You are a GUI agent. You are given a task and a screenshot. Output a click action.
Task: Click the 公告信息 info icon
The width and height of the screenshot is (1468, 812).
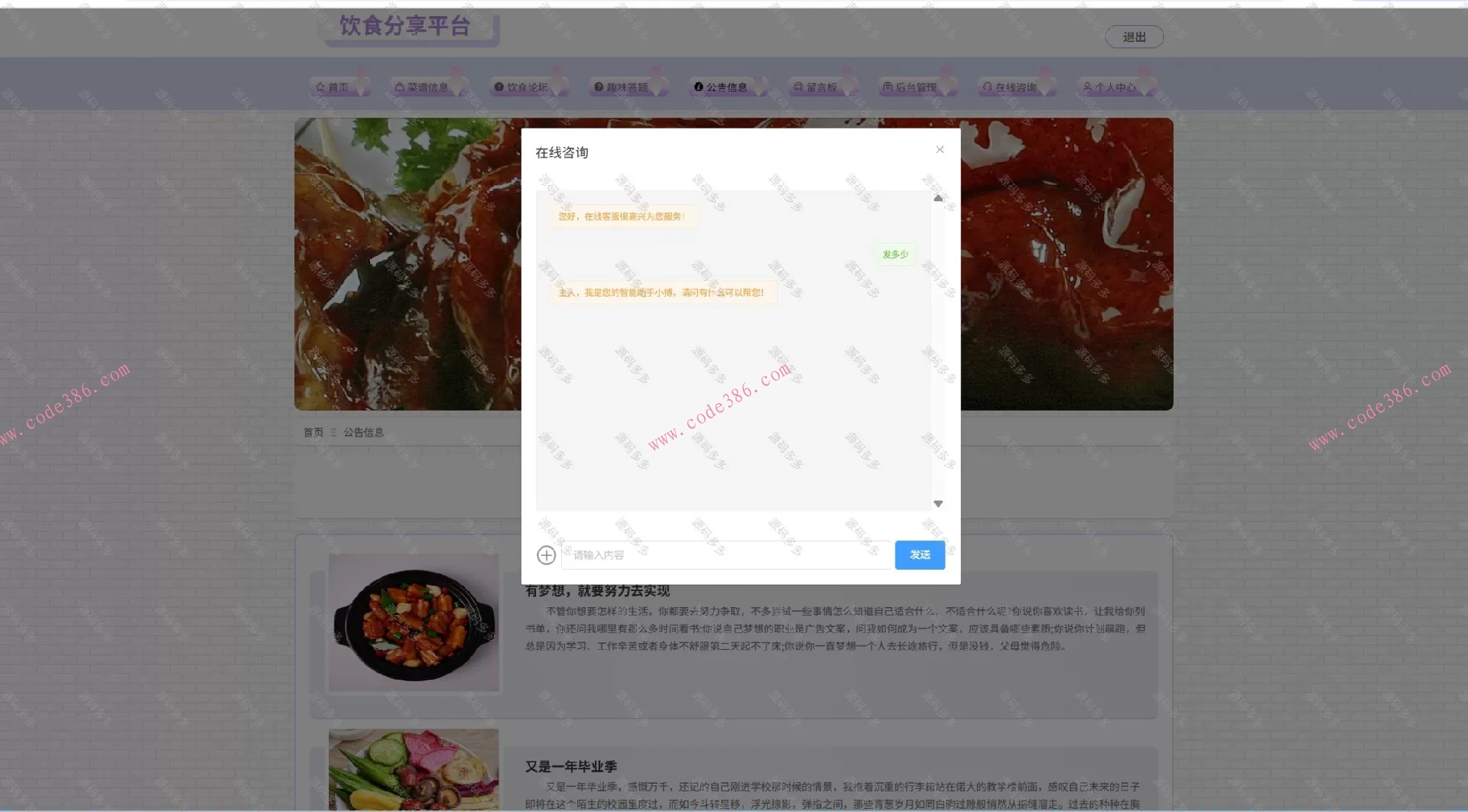(700, 86)
